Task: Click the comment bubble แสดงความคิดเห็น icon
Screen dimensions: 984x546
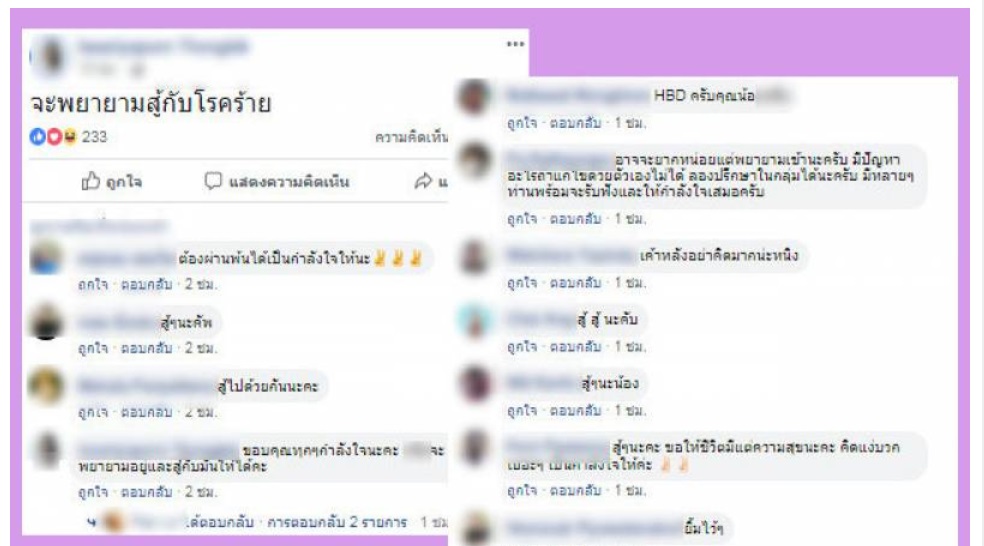Action: tap(213, 181)
